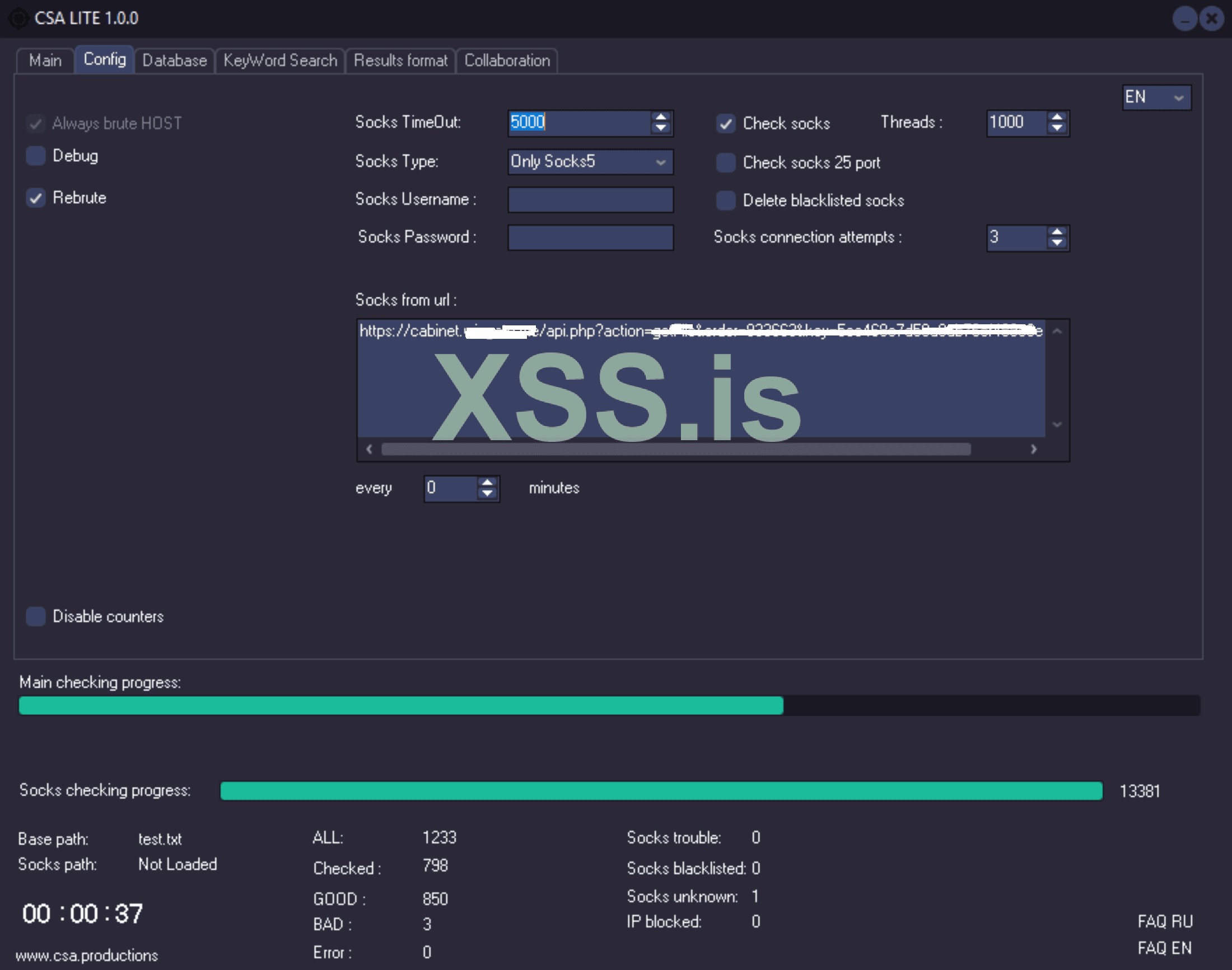Open the Socks Type dropdown
This screenshot has height=970, width=1232.
pyautogui.click(x=590, y=162)
